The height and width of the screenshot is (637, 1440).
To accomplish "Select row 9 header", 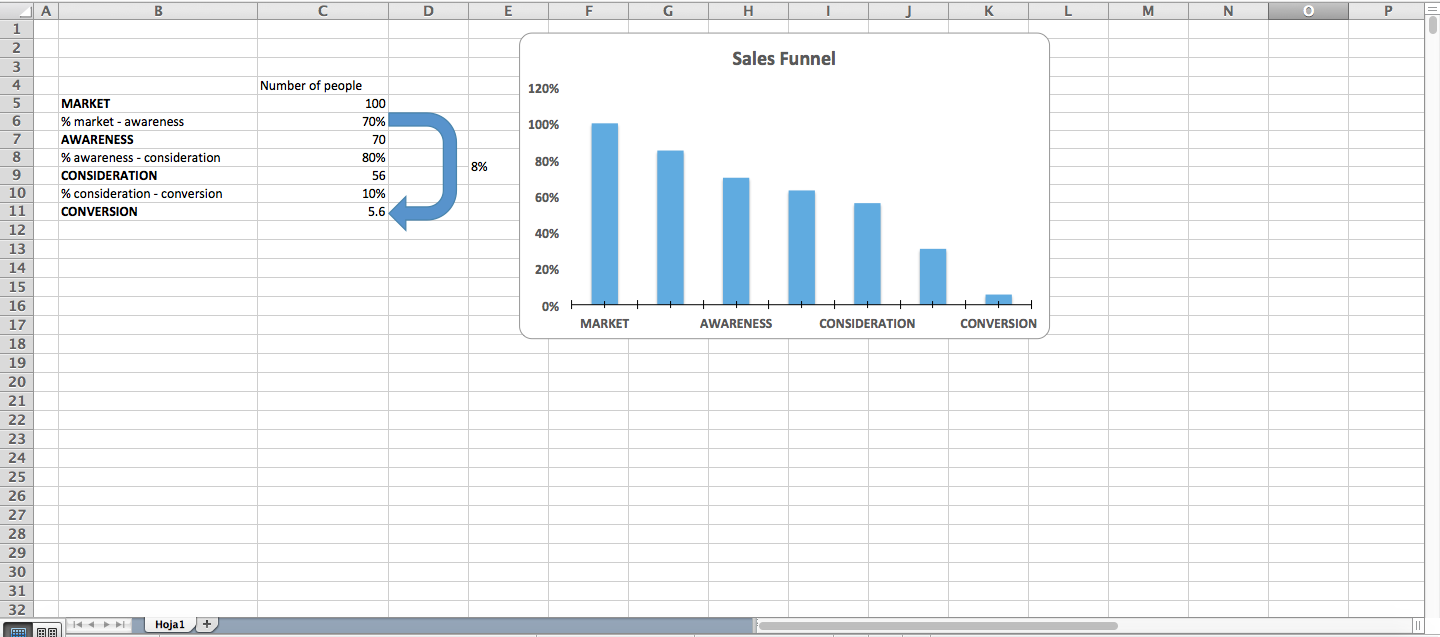I will point(17,175).
